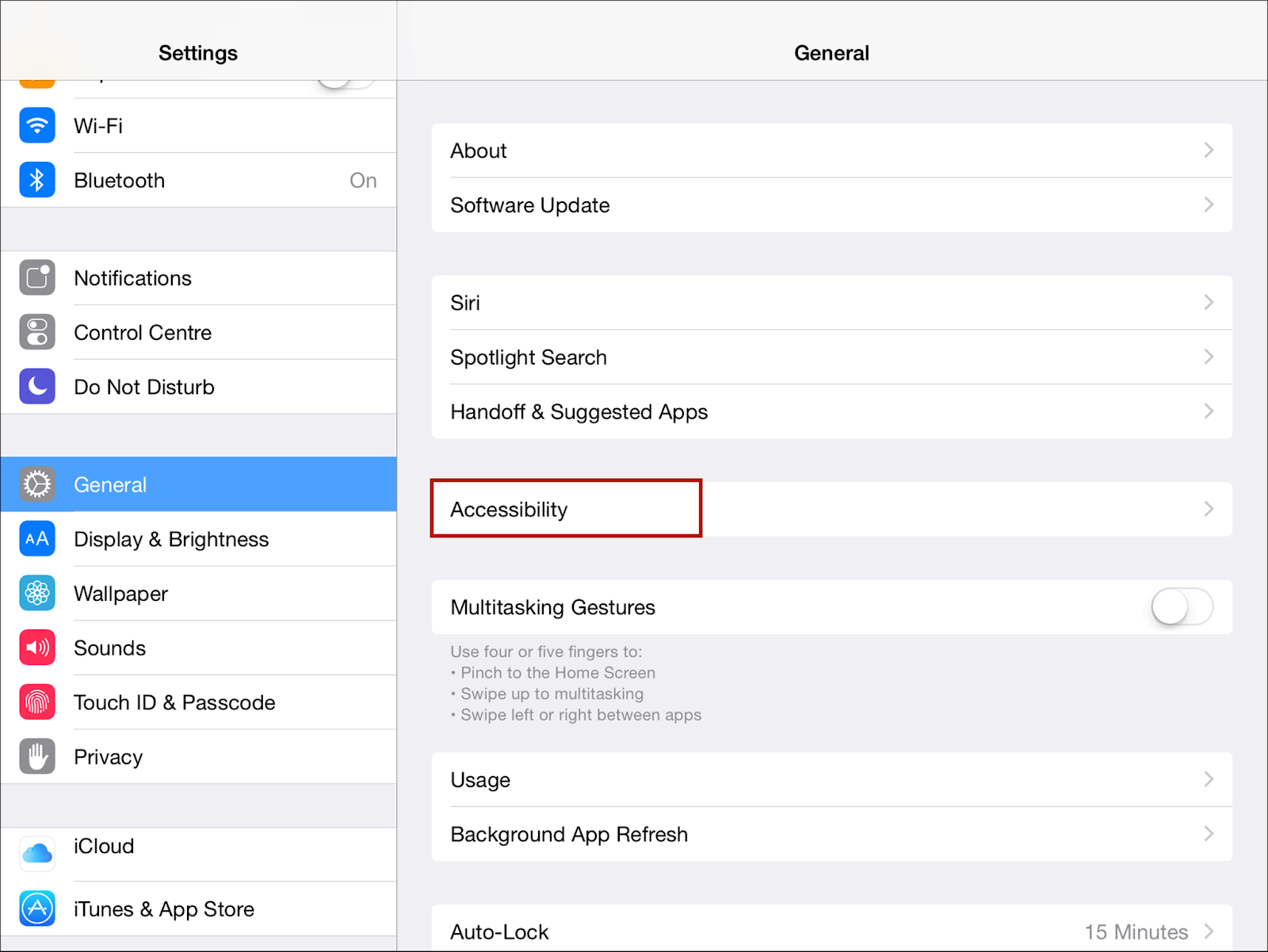Tap the Wi-Fi icon in sidebar

[37, 125]
